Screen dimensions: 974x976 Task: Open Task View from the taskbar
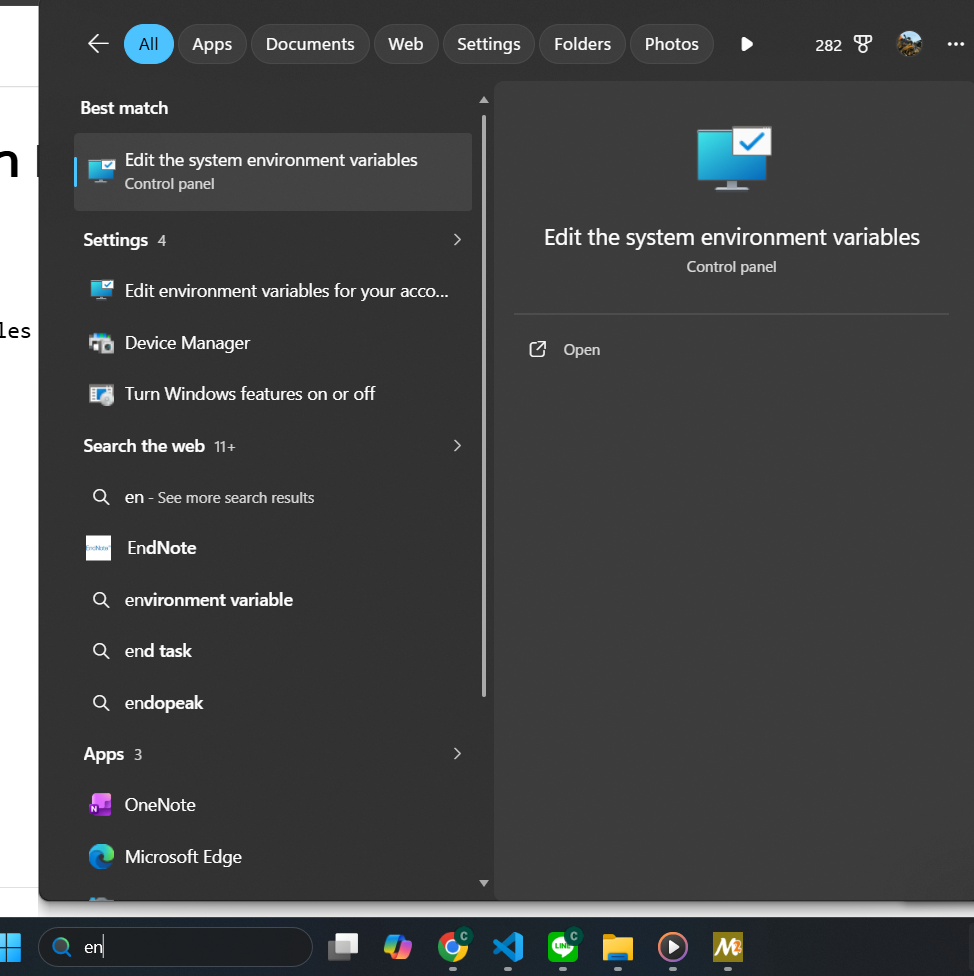pyautogui.click(x=343, y=946)
